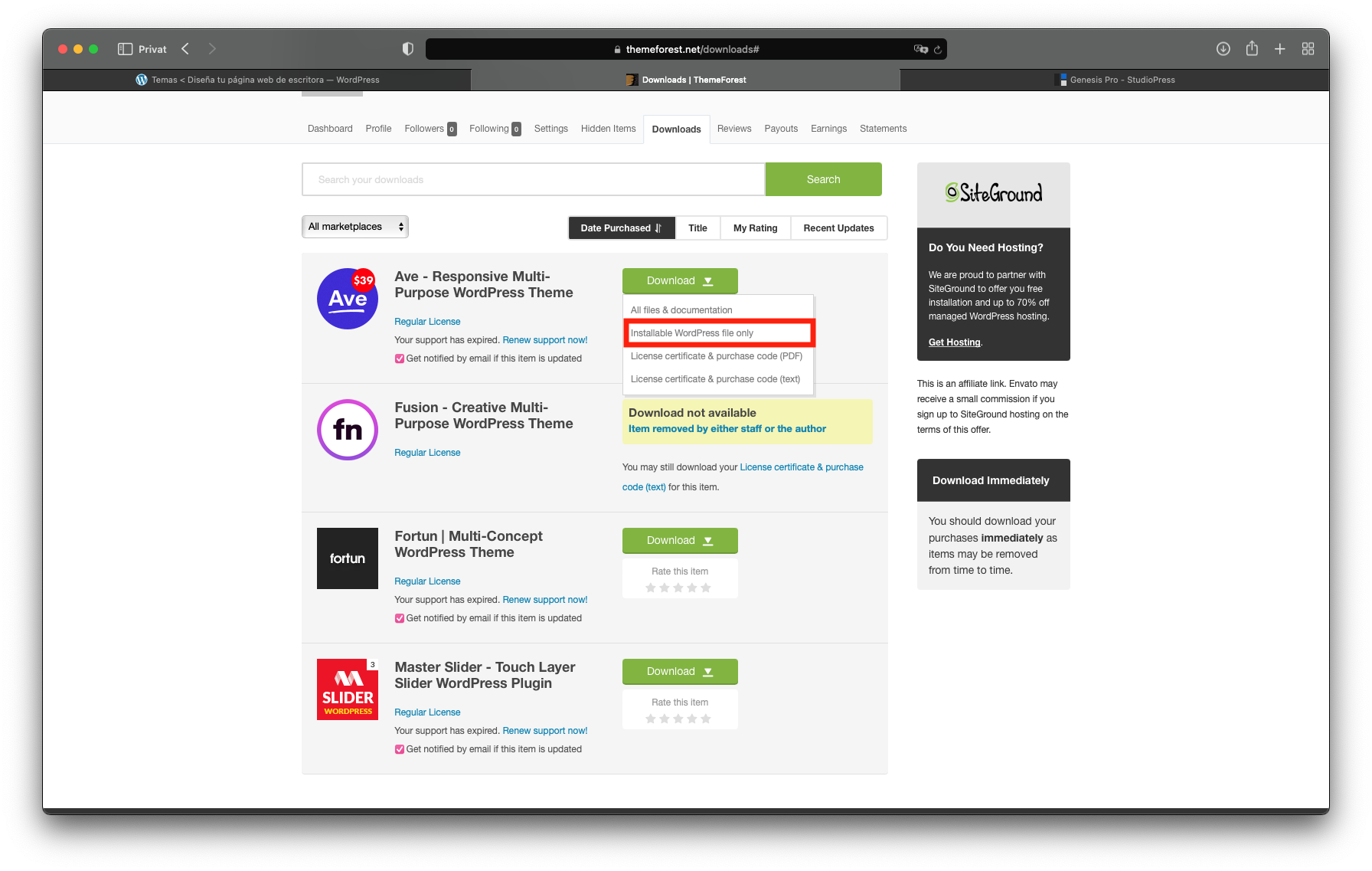
Task: Uncheck email notification for Fortun theme
Action: coord(400,618)
